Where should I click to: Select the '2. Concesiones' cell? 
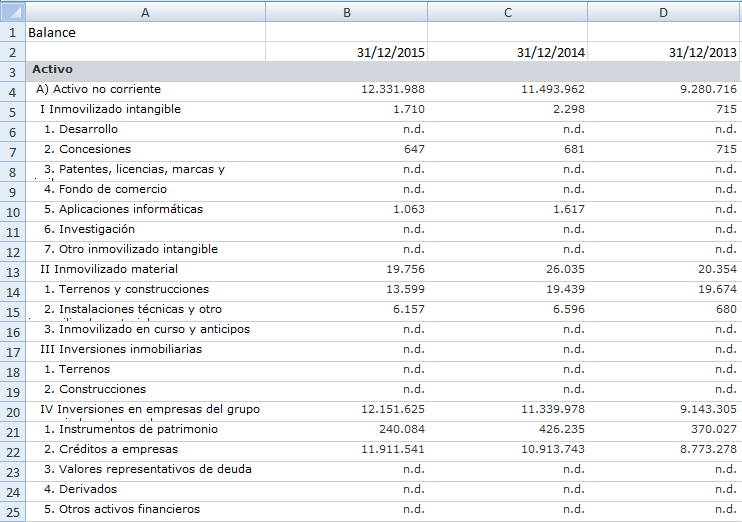click(145, 151)
